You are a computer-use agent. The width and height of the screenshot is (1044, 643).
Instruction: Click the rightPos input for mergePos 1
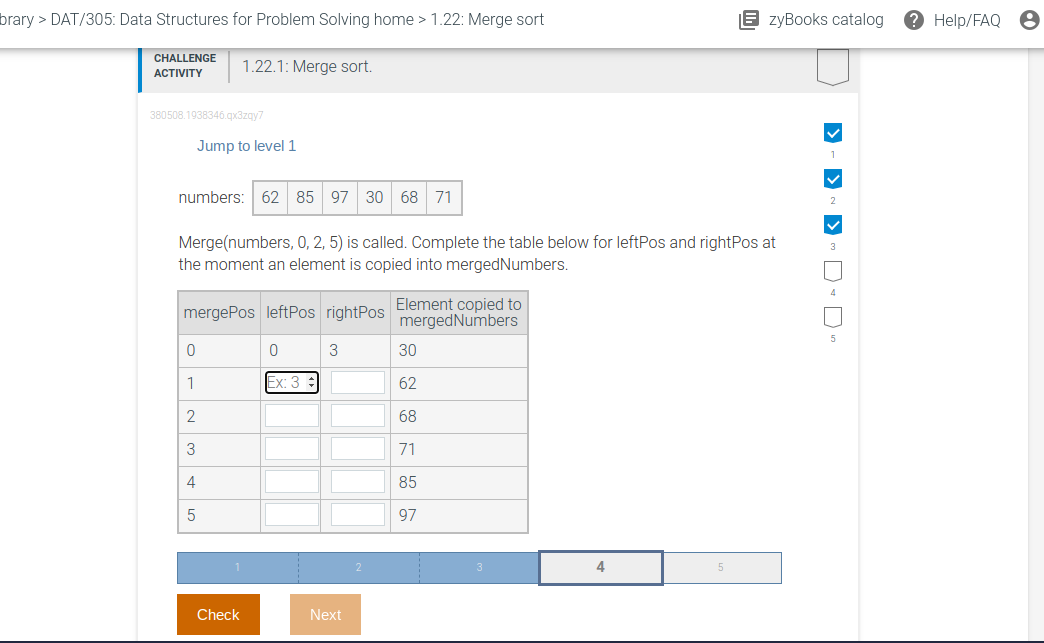(x=357, y=382)
